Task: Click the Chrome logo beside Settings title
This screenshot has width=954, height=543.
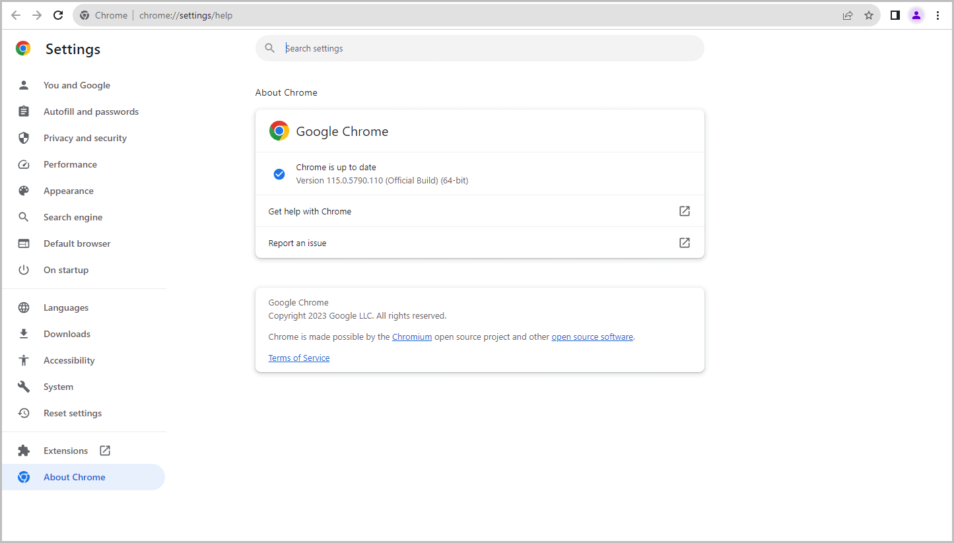Action: 23,49
